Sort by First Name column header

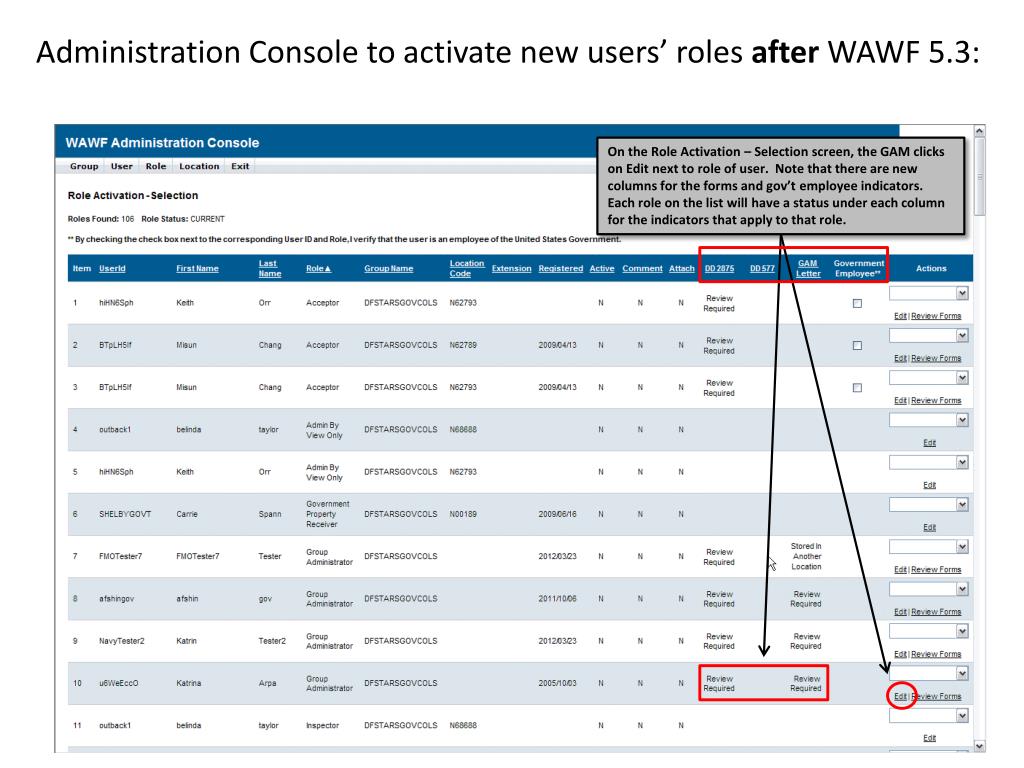tap(197, 268)
